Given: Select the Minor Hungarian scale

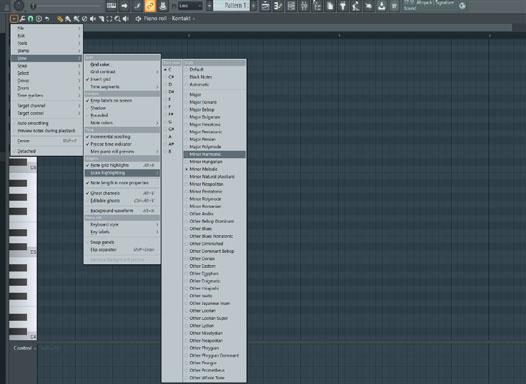Looking at the screenshot, I should point(215,162).
